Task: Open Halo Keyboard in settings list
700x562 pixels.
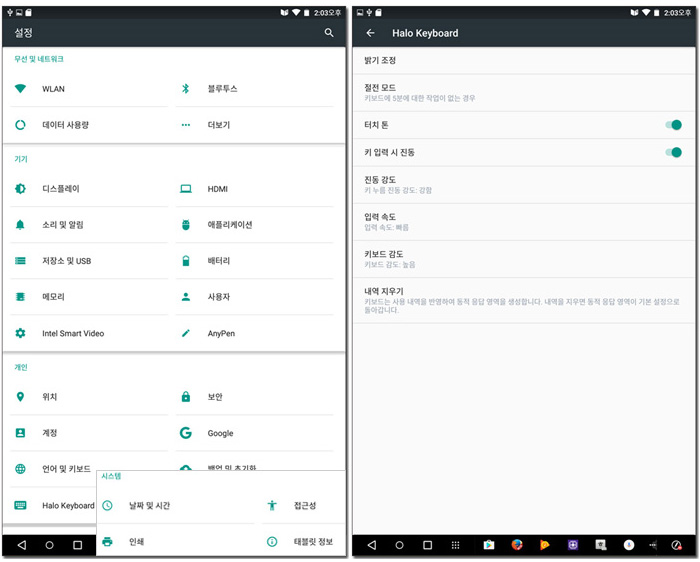Action: click(x=53, y=505)
